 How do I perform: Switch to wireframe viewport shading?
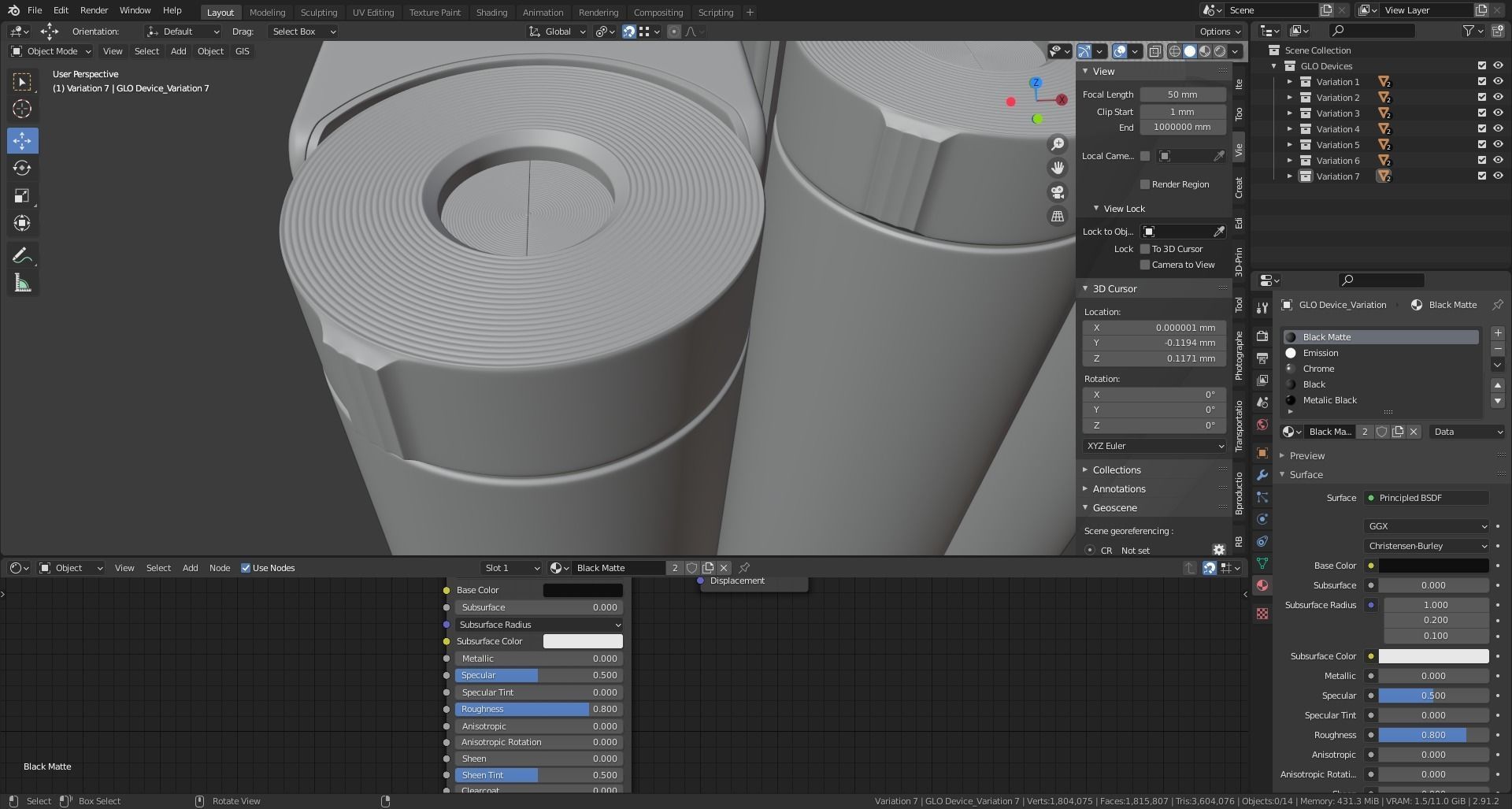(1175, 51)
